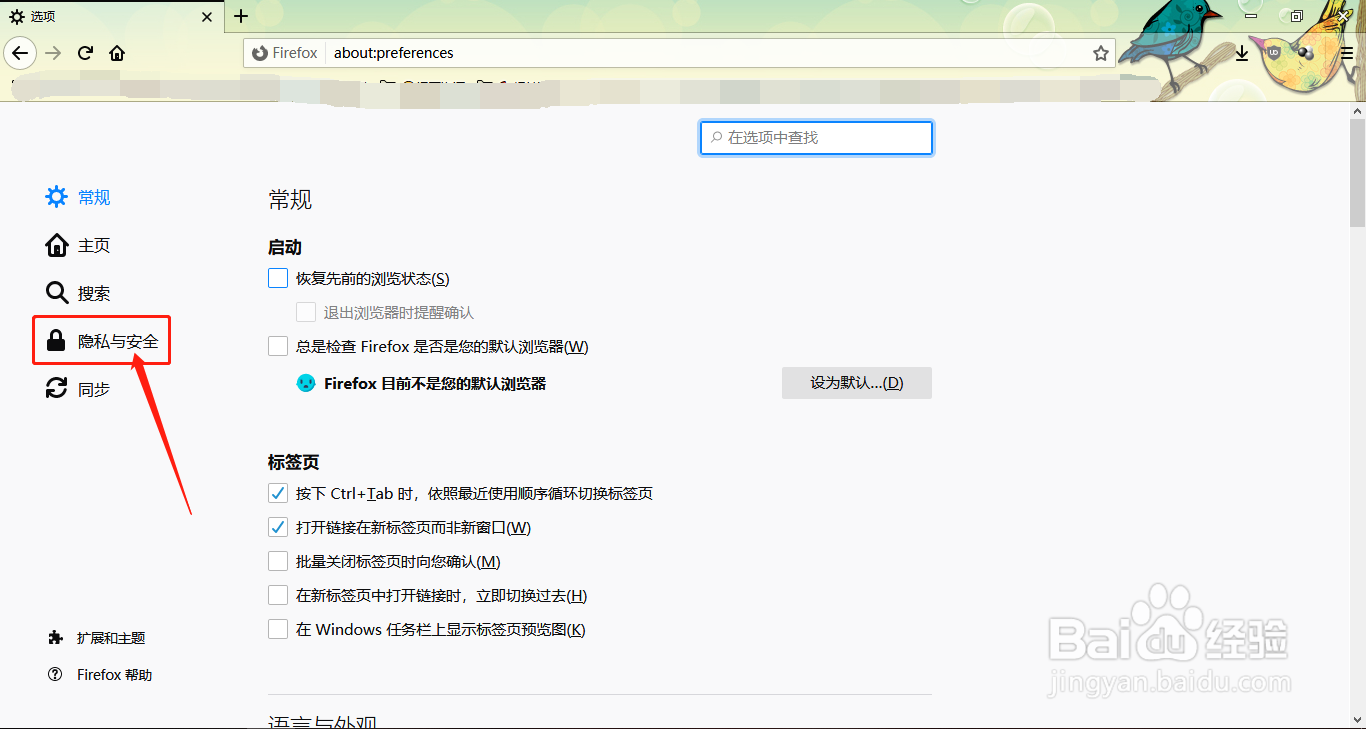Open the Firefox hamburger menu
1366x729 pixels.
point(1347,53)
